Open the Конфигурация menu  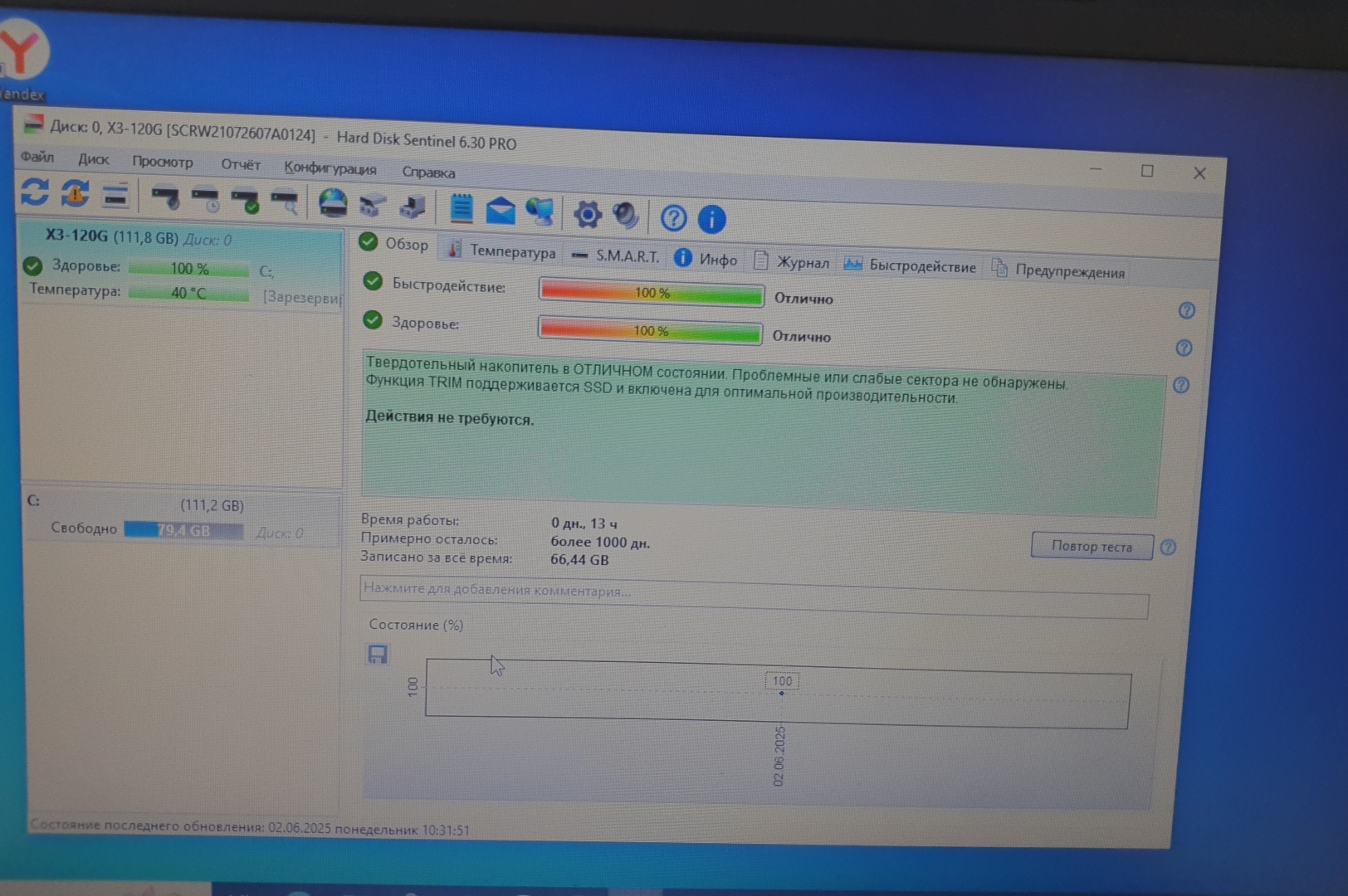click(330, 168)
